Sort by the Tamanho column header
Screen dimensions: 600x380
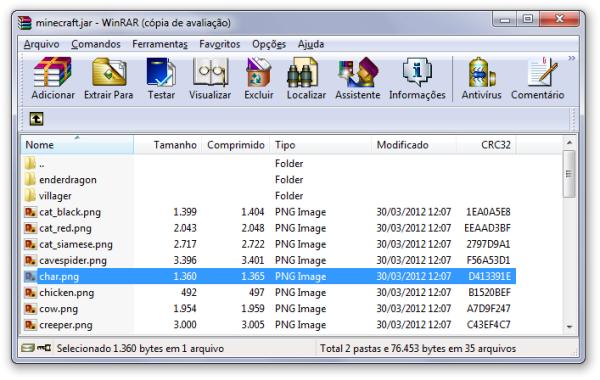pos(168,145)
